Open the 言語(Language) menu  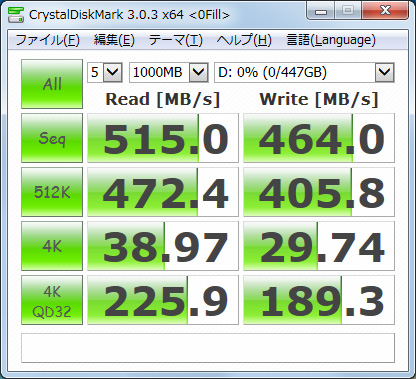point(331,40)
